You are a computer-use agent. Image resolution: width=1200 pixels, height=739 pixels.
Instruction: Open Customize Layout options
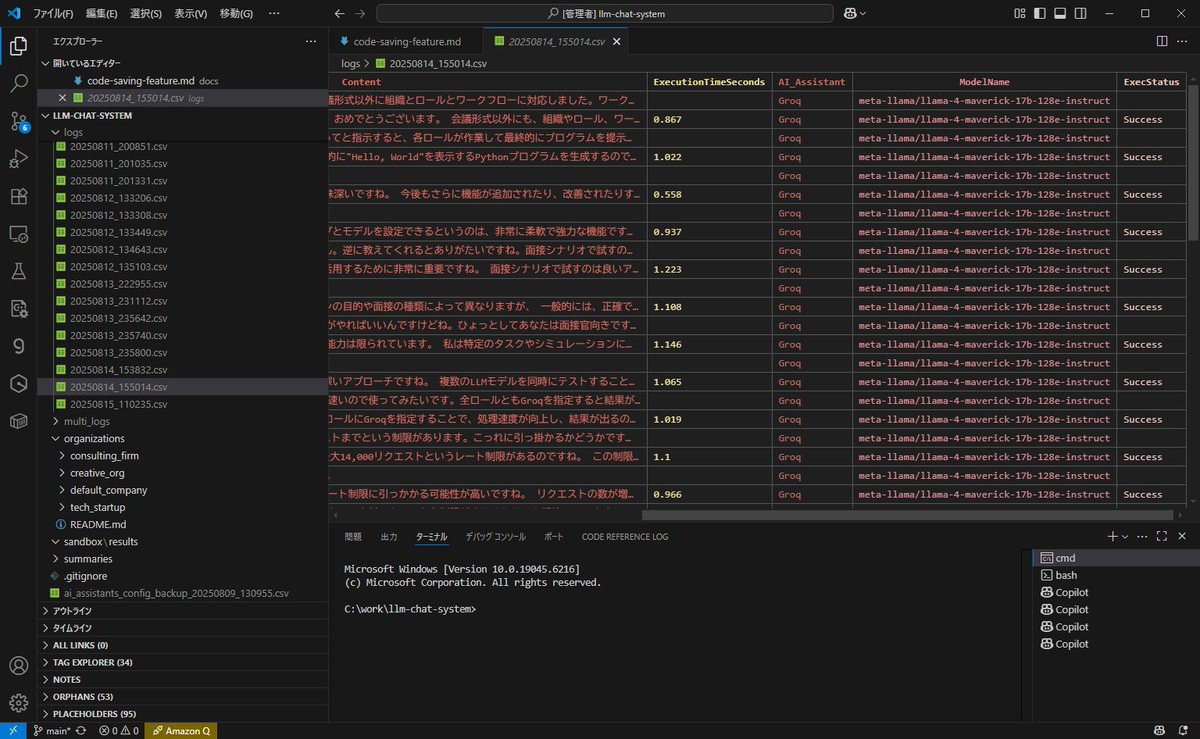click(1020, 13)
